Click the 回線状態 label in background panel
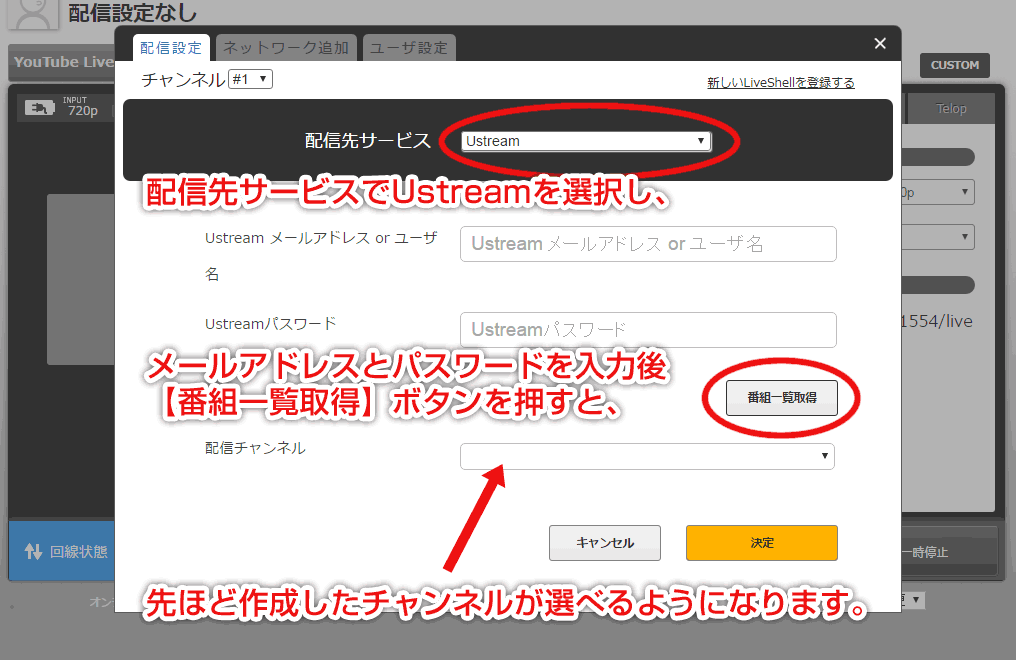The image size is (1016, 660). 78,552
